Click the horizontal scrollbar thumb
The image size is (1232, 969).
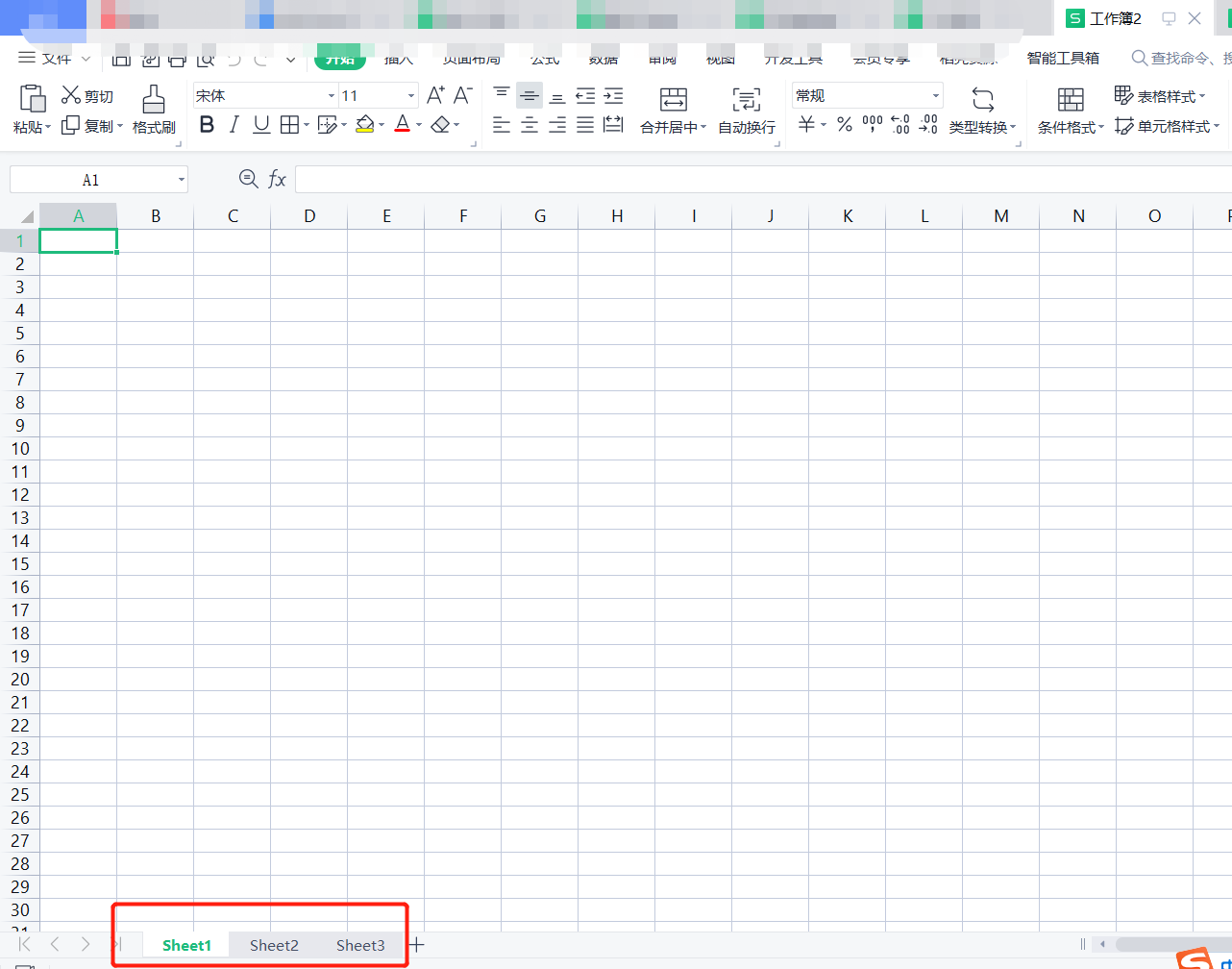pyautogui.click(x=1173, y=945)
